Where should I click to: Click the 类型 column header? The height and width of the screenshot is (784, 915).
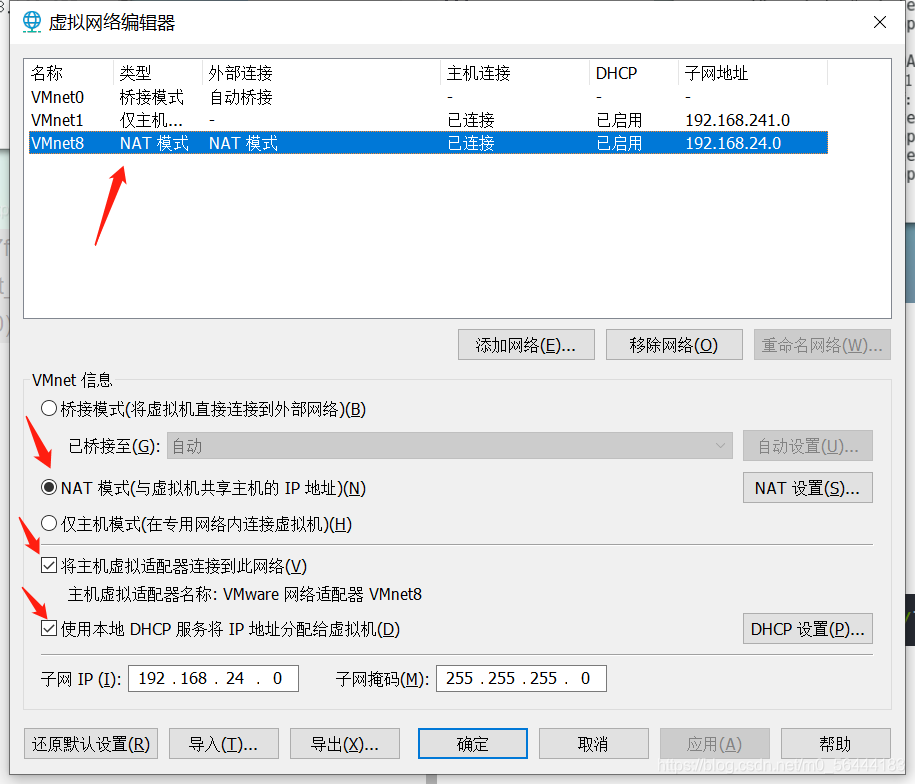[158, 73]
